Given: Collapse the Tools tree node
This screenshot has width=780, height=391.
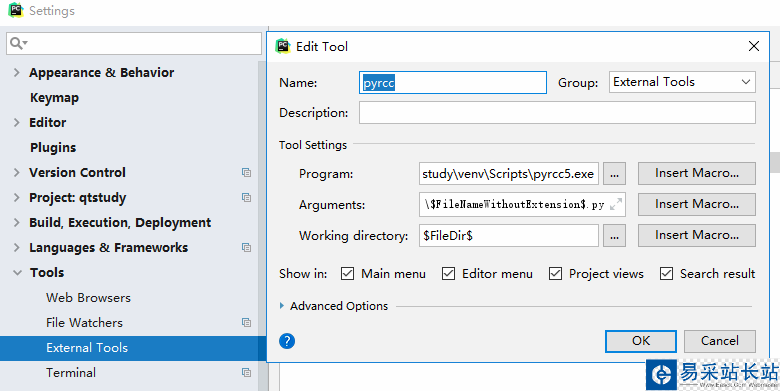Looking at the screenshot, I should (x=17, y=273).
